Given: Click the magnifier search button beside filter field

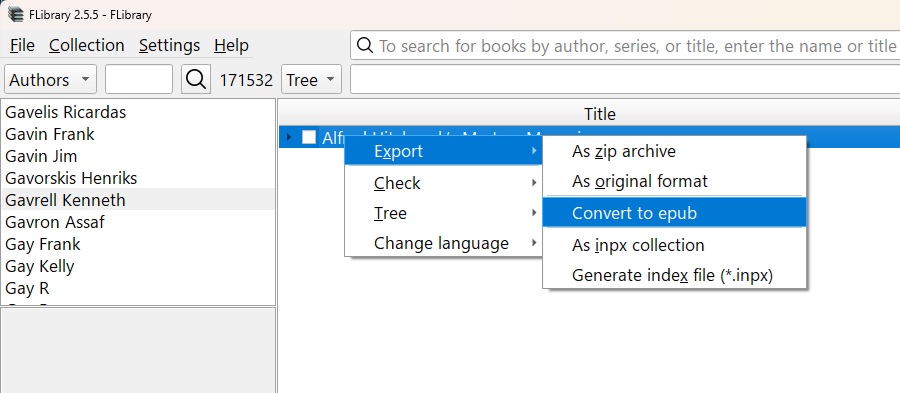Looking at the screenshot, I should [x=196, y=79].
